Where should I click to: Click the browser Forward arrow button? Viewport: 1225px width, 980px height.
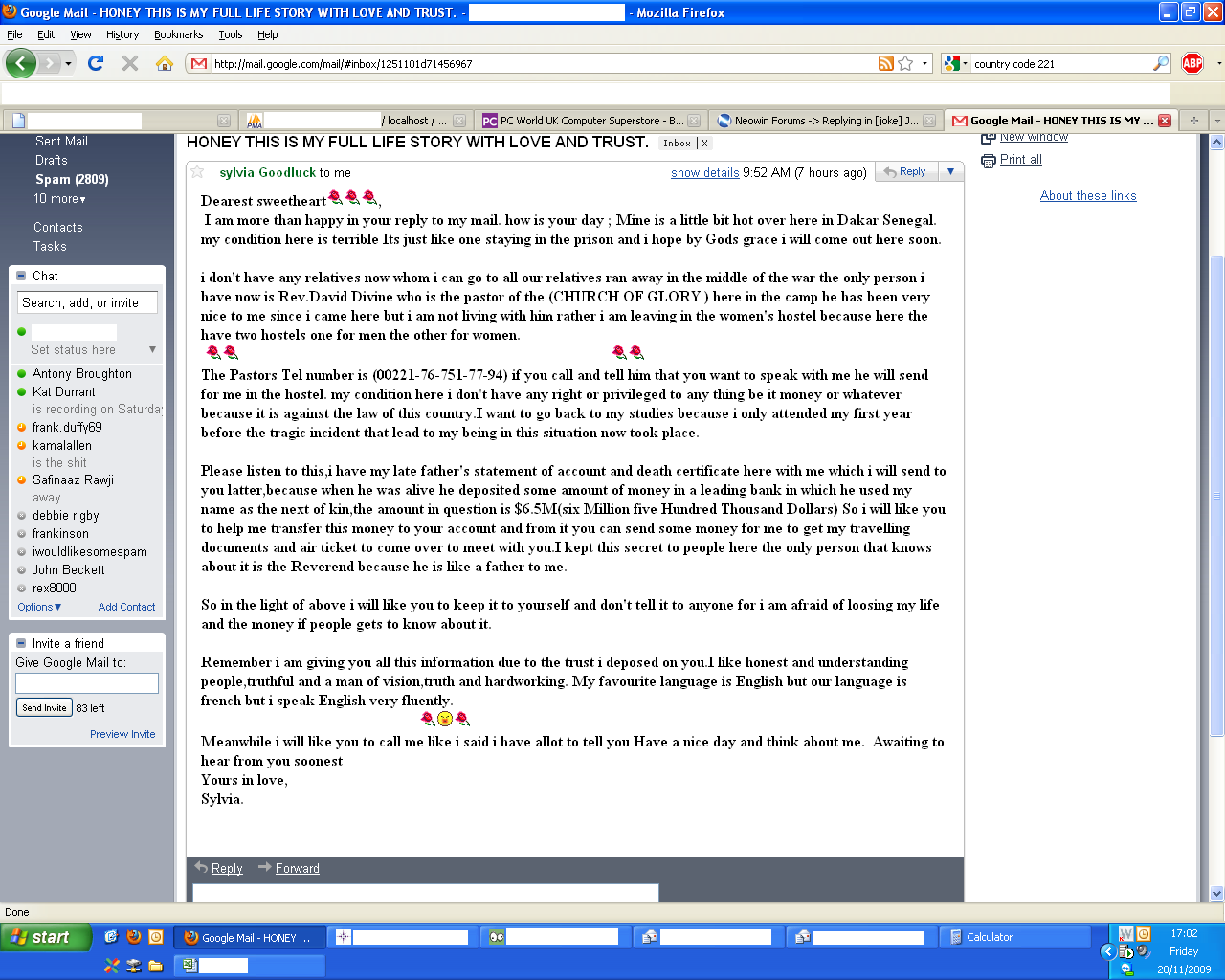[50, 63]
